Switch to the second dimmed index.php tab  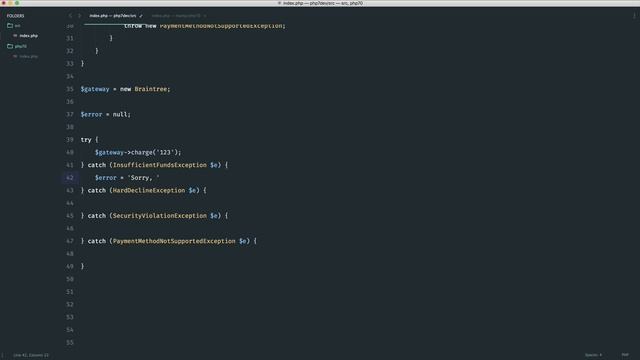(x=176, y=16)
